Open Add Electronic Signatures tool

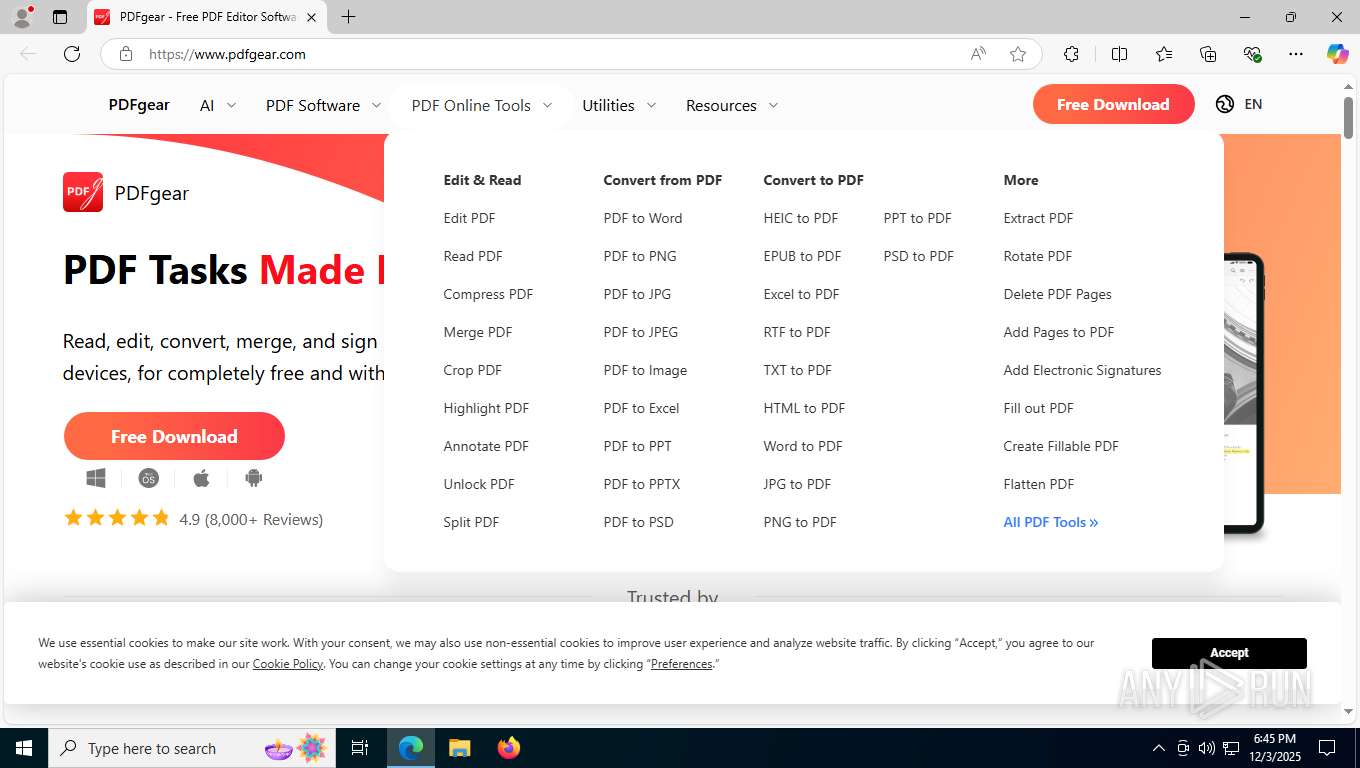(x=1082, y=370)
